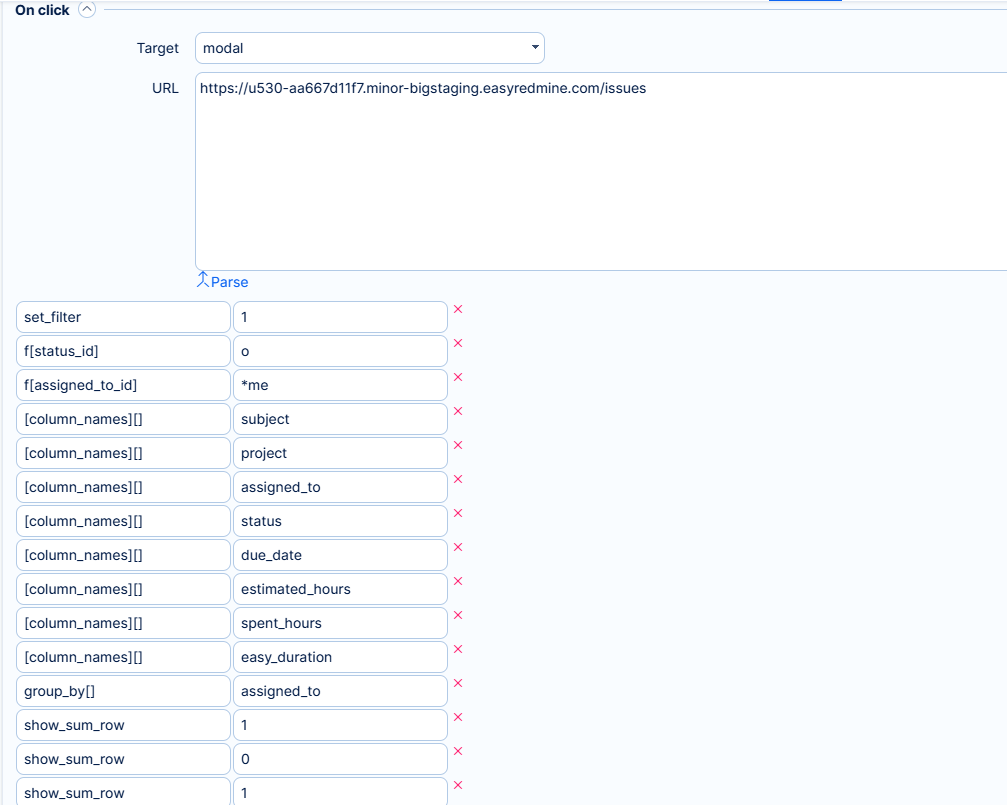1007x805 pixels.
Task: Click the value field containing status
Action: coord(340,521)
